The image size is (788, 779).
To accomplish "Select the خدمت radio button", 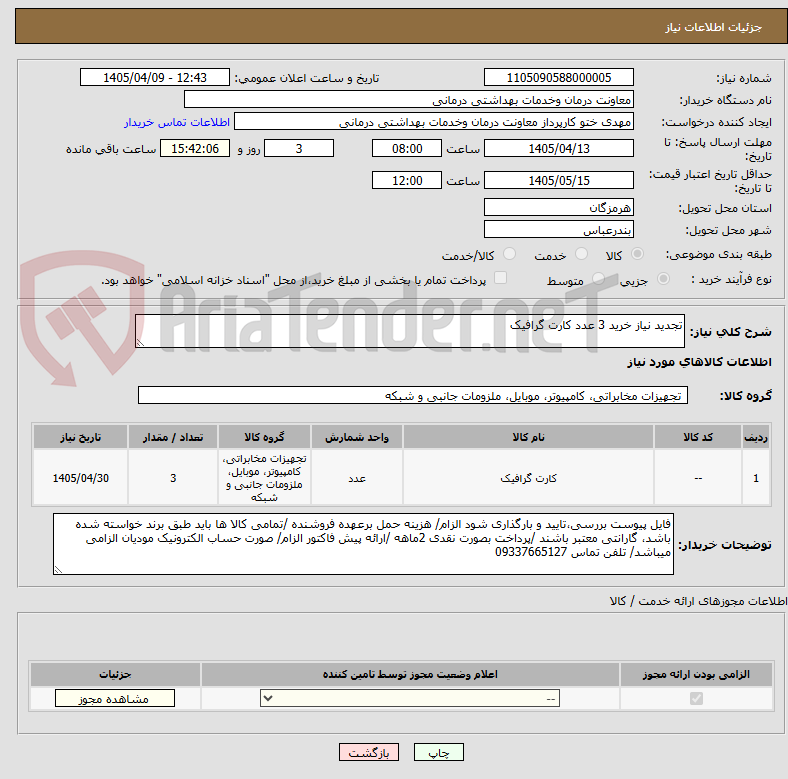I will (581, 254).
